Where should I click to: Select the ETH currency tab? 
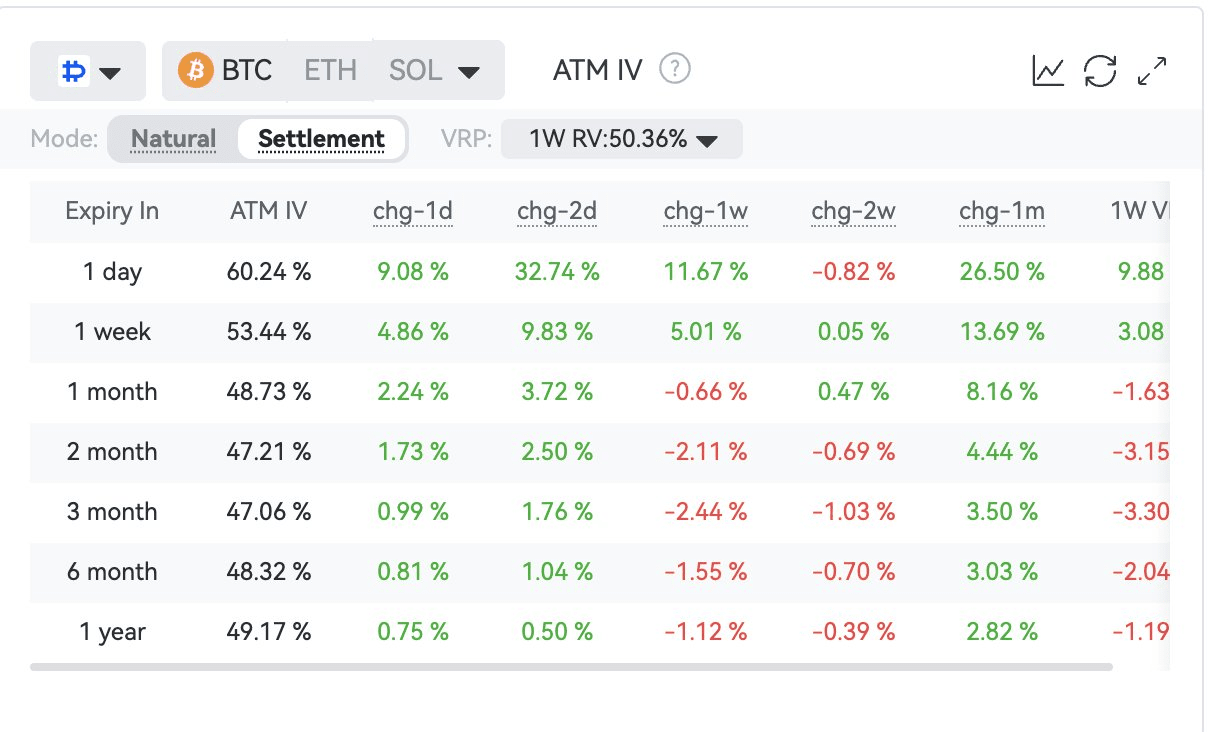(x=330, y=71)
